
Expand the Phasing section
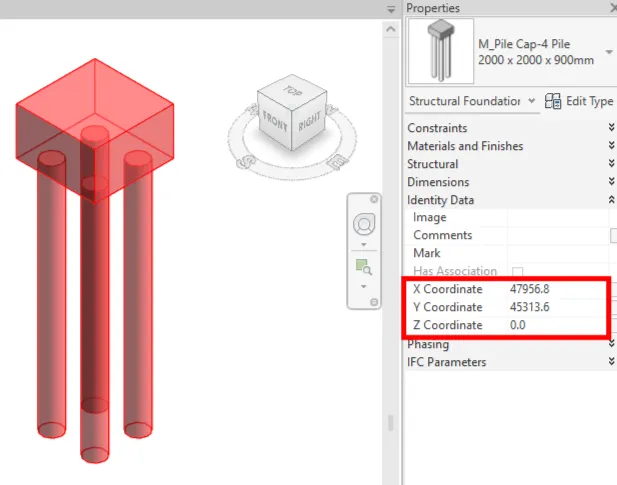pos(611,344)
